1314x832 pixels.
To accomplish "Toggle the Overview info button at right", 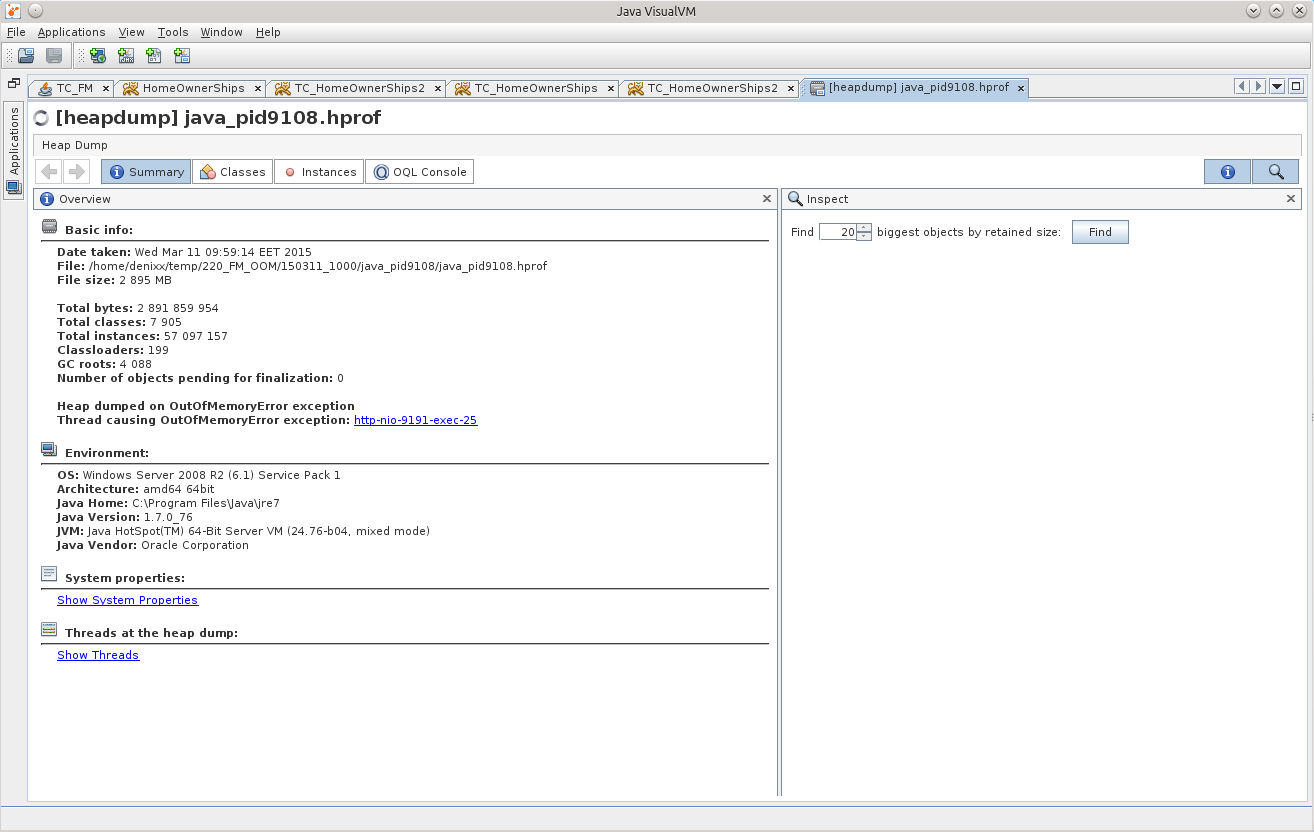I will coord(1227,172).
